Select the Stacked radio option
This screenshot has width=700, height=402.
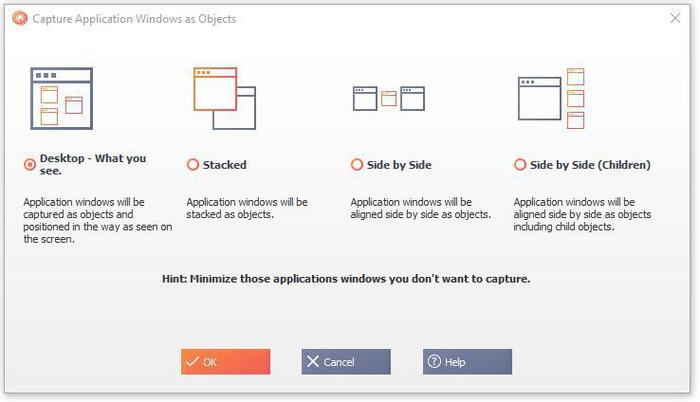coord(193,165)
